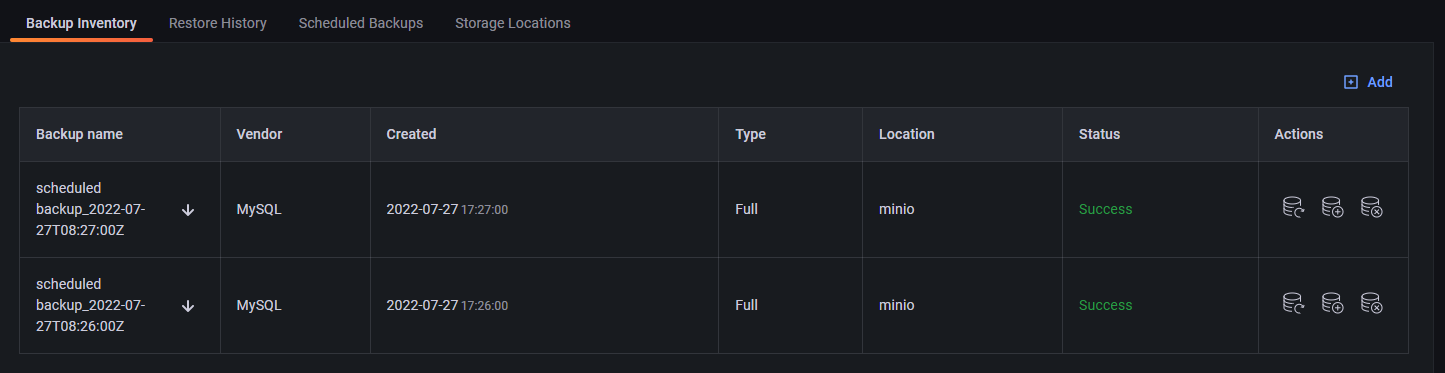Expand details arrow for backup_2022-07-27T08:26:00Z
The image size is (1445, 373).
click(x=188, y=306)
